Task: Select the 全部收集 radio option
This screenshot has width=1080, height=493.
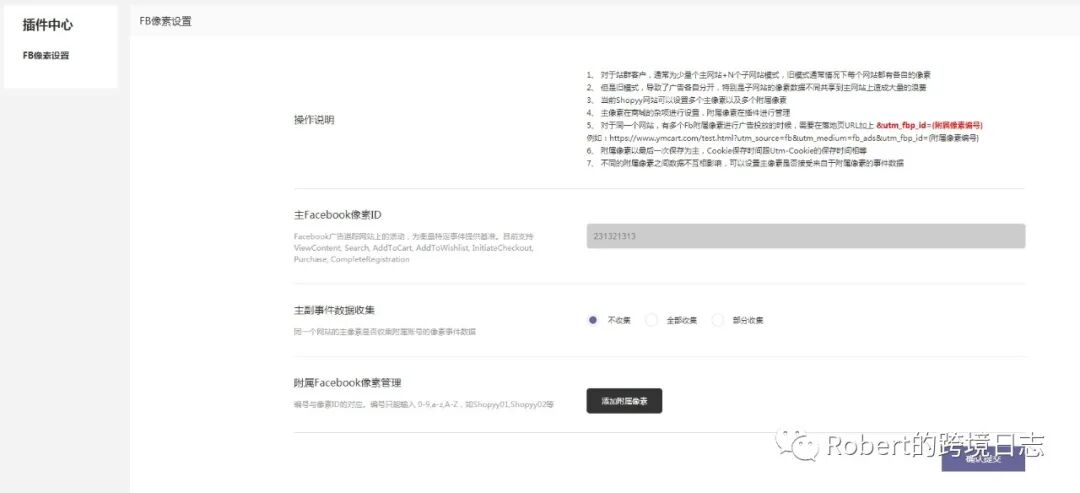Action: (x=651, y=320)
